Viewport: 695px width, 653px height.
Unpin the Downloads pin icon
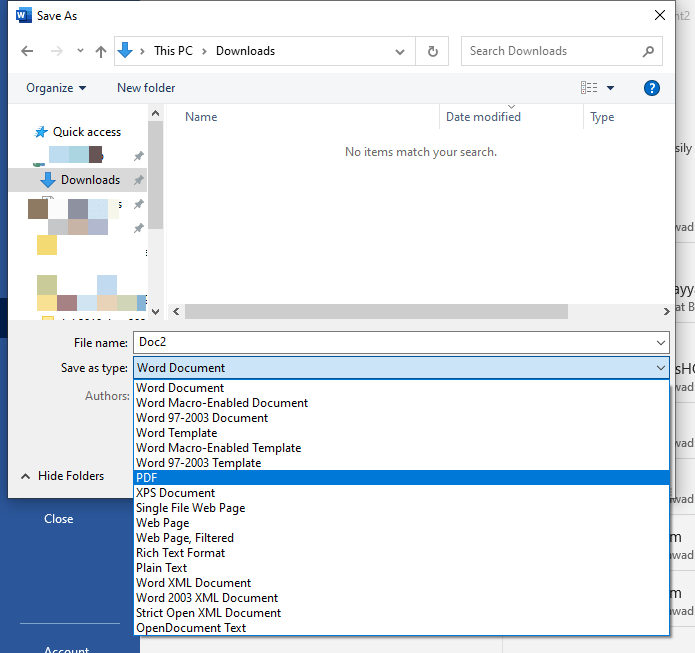click(x=139, y=180)
